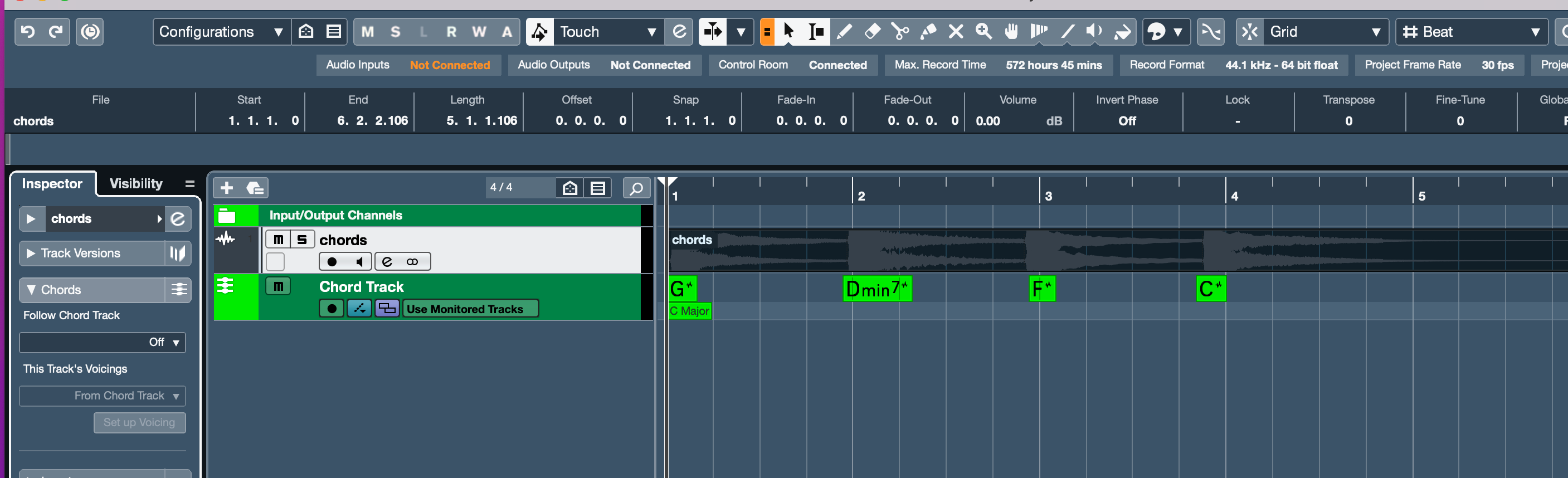Viewport: 1568px width, 478px height.
Task: Switch to the Visibility tab
Action: [x=136, y=183]
